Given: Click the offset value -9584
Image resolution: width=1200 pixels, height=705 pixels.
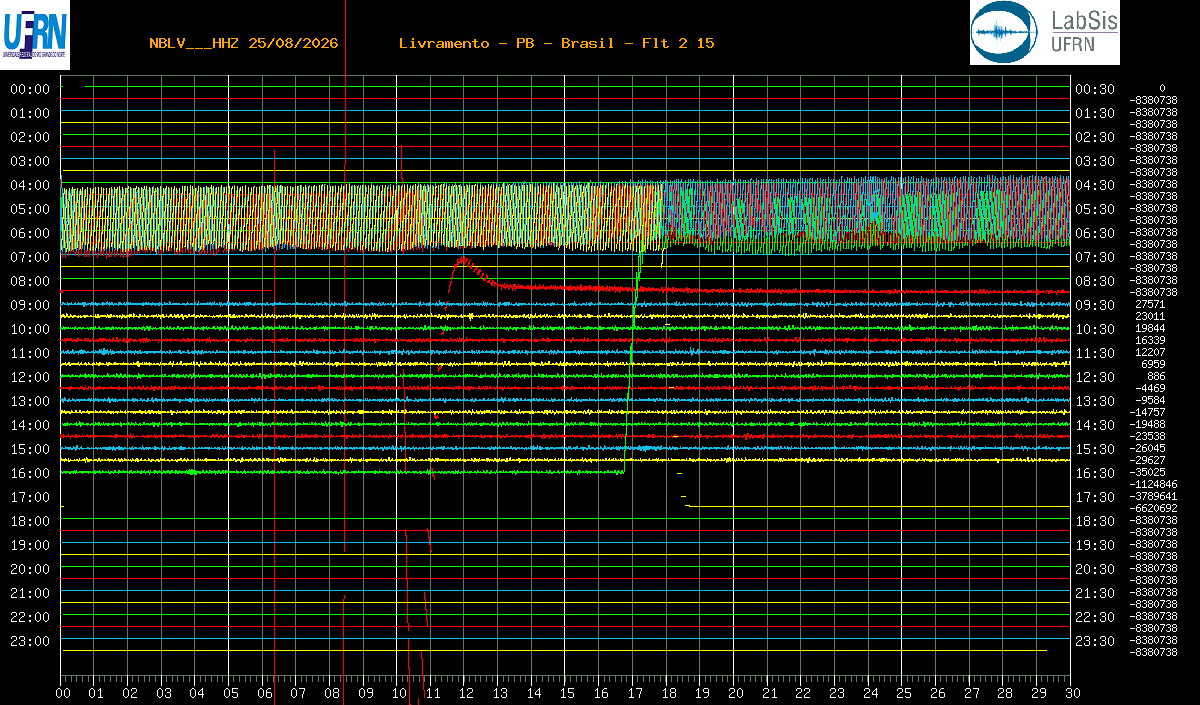Looking at the screenshot, I should [x=1151, y=400].
